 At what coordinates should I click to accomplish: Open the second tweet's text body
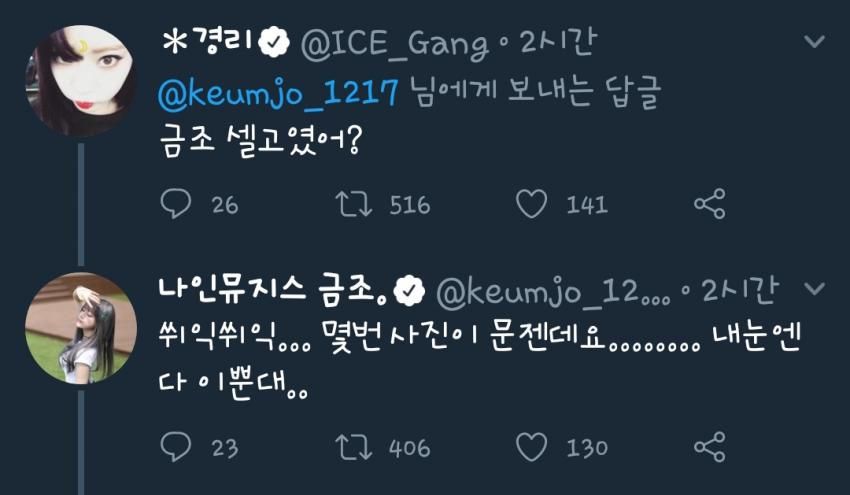tap(480, 361)
